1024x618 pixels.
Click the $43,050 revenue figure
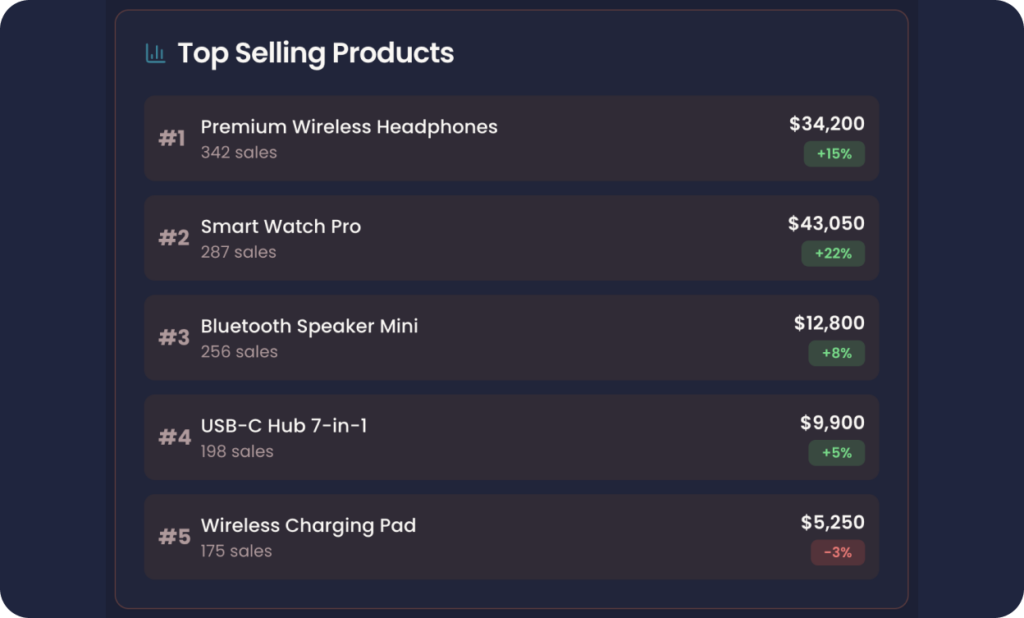coord(826,223)
